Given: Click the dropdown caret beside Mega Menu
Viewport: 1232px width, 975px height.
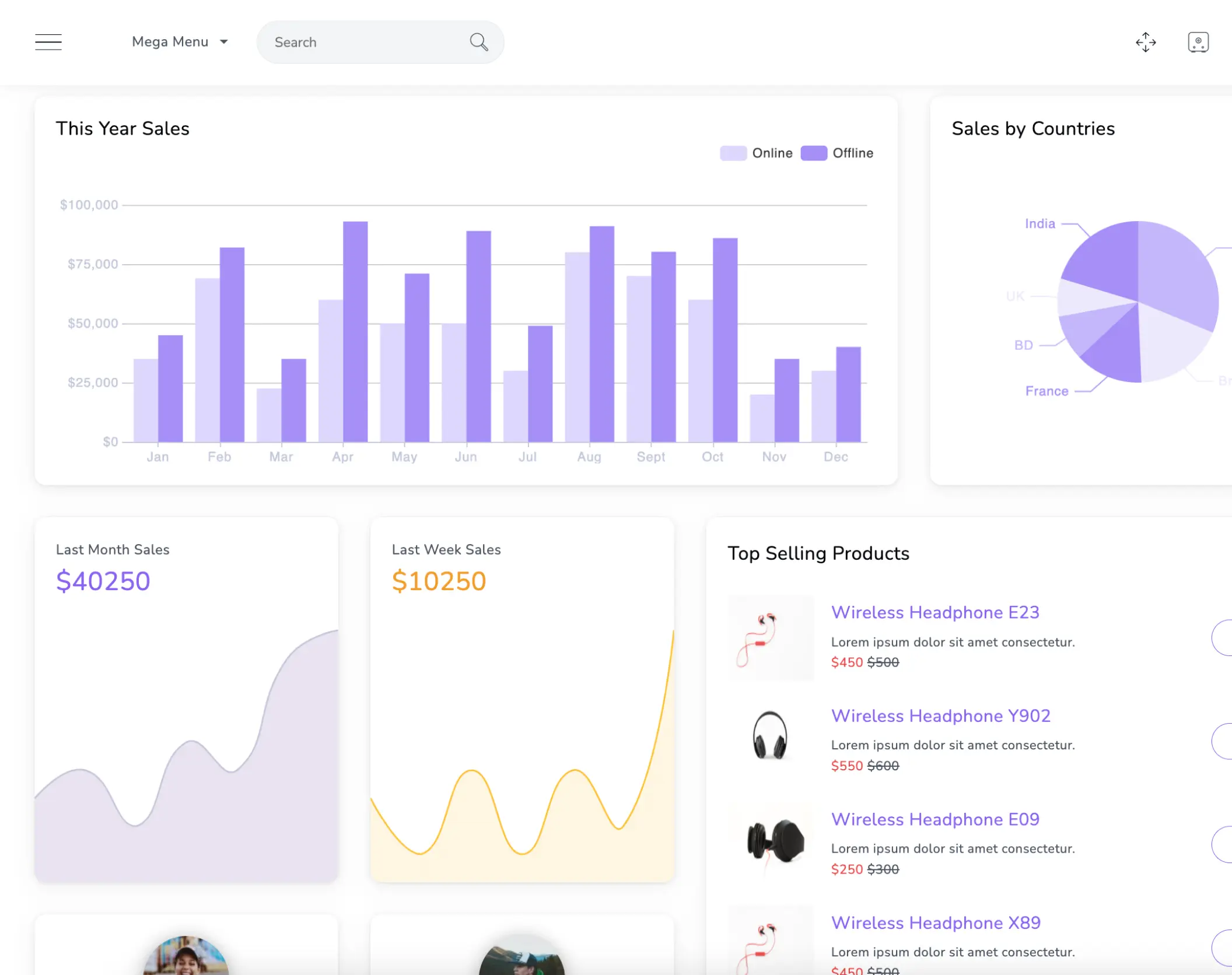Looking at the screenshot, I should coord(224,42).
